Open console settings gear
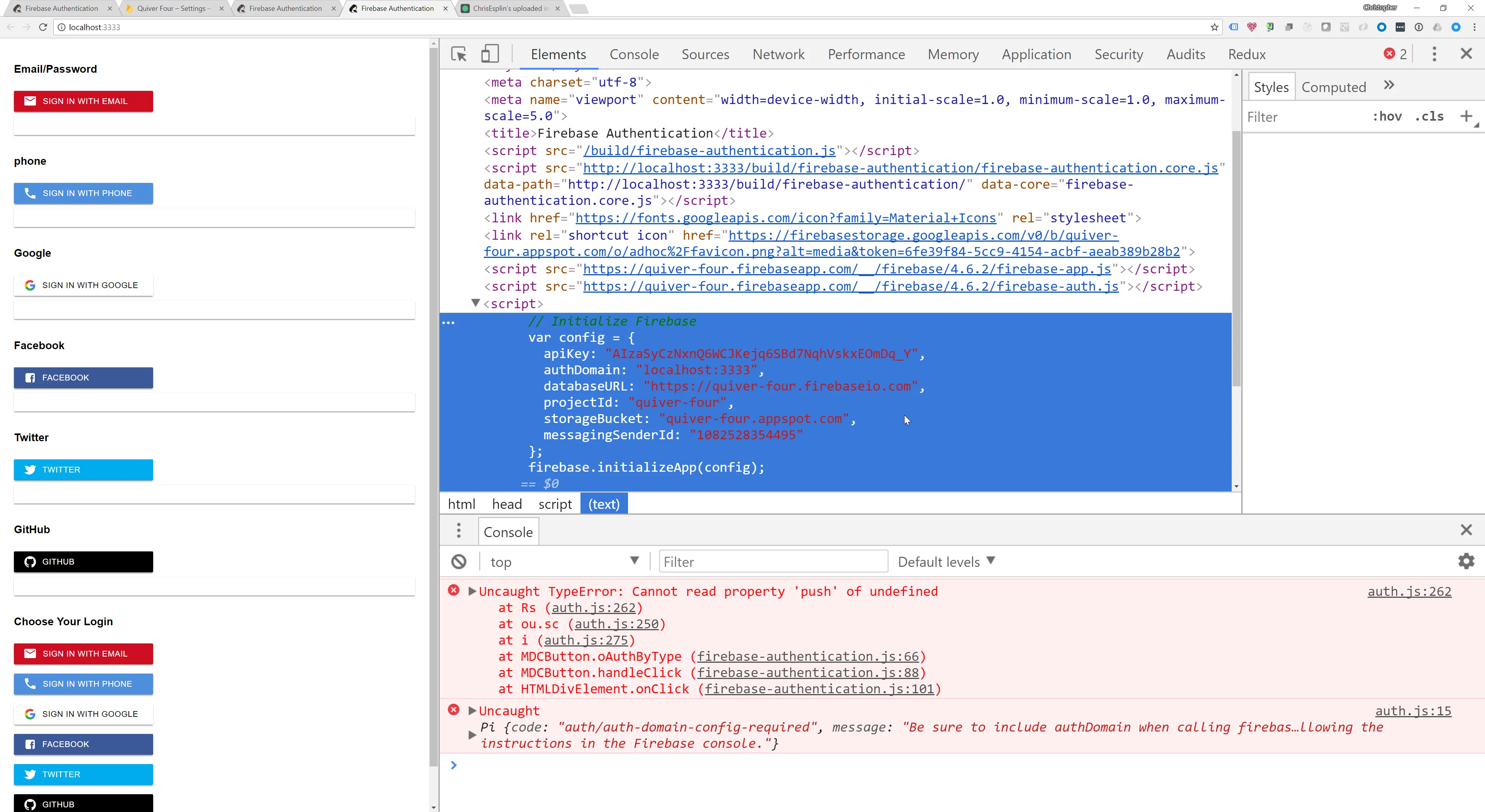 point(1466,561)
